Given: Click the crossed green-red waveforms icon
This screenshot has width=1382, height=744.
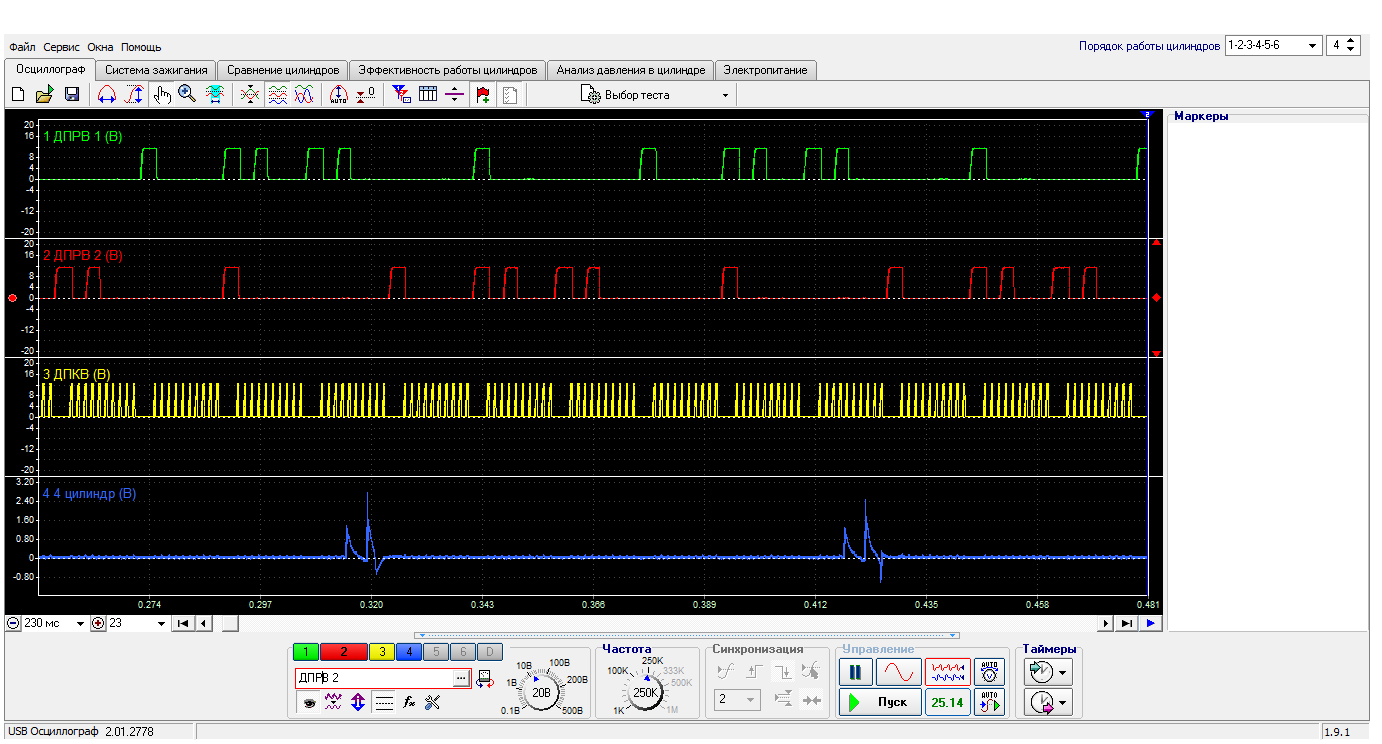Looking at the screenshot, I should [250, 94].
